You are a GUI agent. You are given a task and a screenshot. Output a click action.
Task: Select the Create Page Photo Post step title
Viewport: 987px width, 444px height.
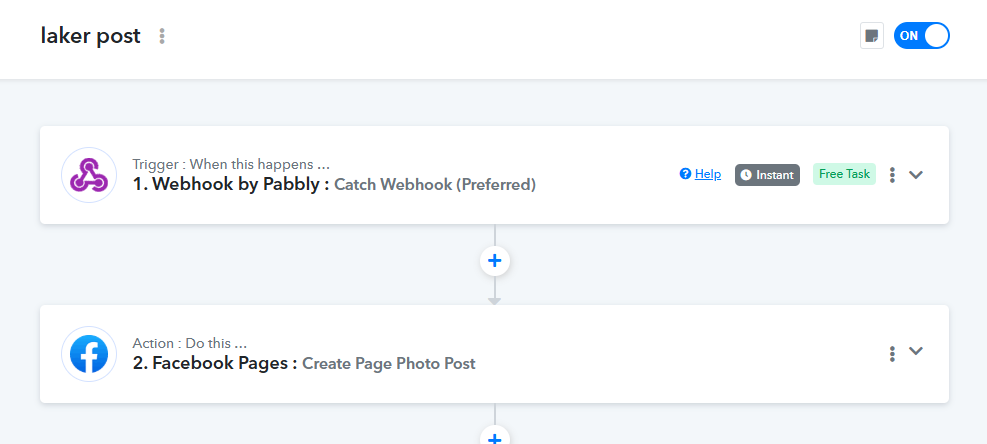coord(389,363)
